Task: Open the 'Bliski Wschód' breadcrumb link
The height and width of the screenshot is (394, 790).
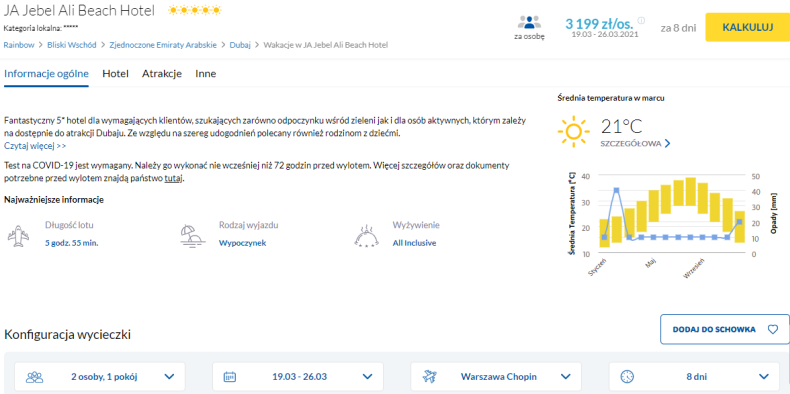Action: coord(72,45)
